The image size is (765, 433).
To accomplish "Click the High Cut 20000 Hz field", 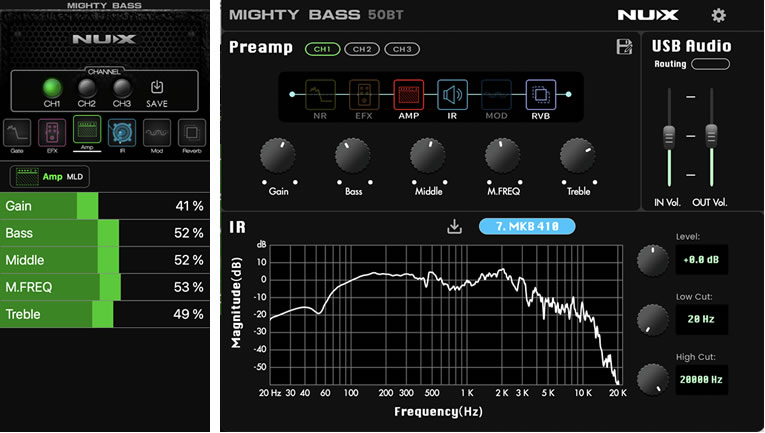I will pos(700,379).
